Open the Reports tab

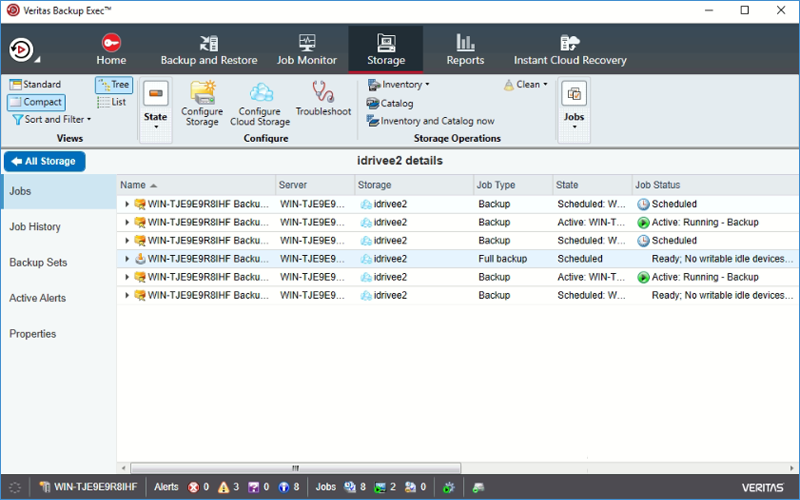(x=465, y=49)
